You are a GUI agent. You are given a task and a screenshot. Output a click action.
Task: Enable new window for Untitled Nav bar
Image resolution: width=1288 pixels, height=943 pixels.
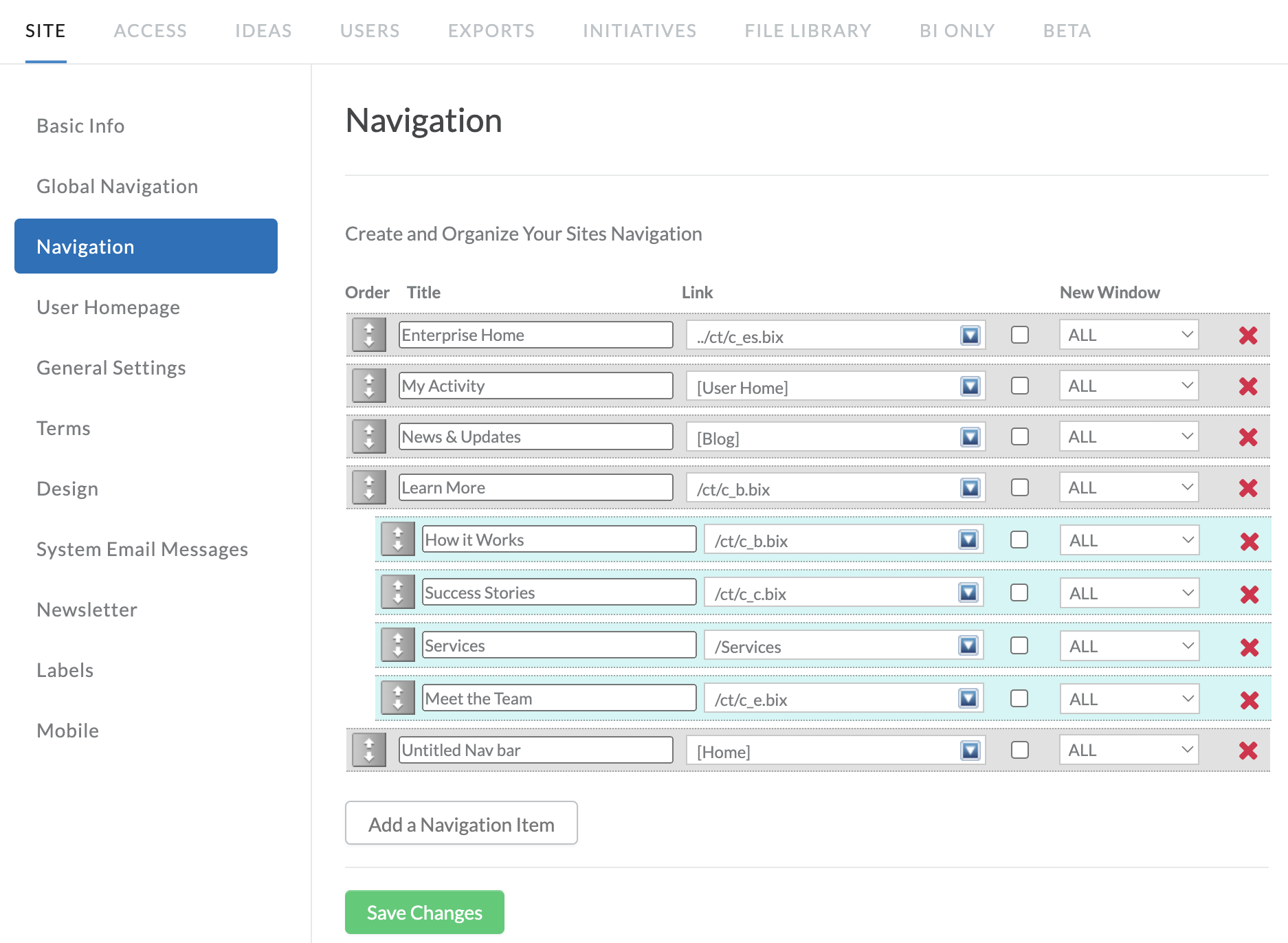[x=1020, y=750]
